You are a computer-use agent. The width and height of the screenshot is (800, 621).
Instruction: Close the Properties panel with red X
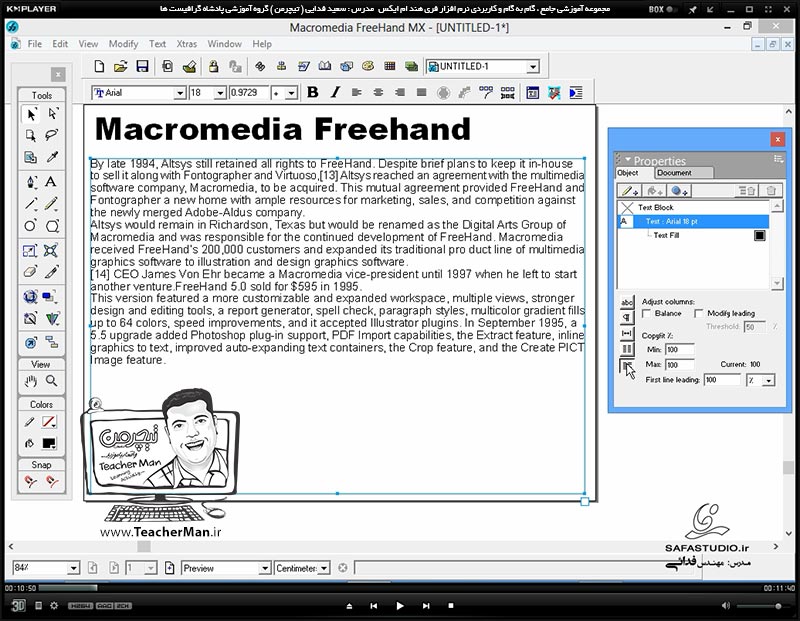pos(778,139)
